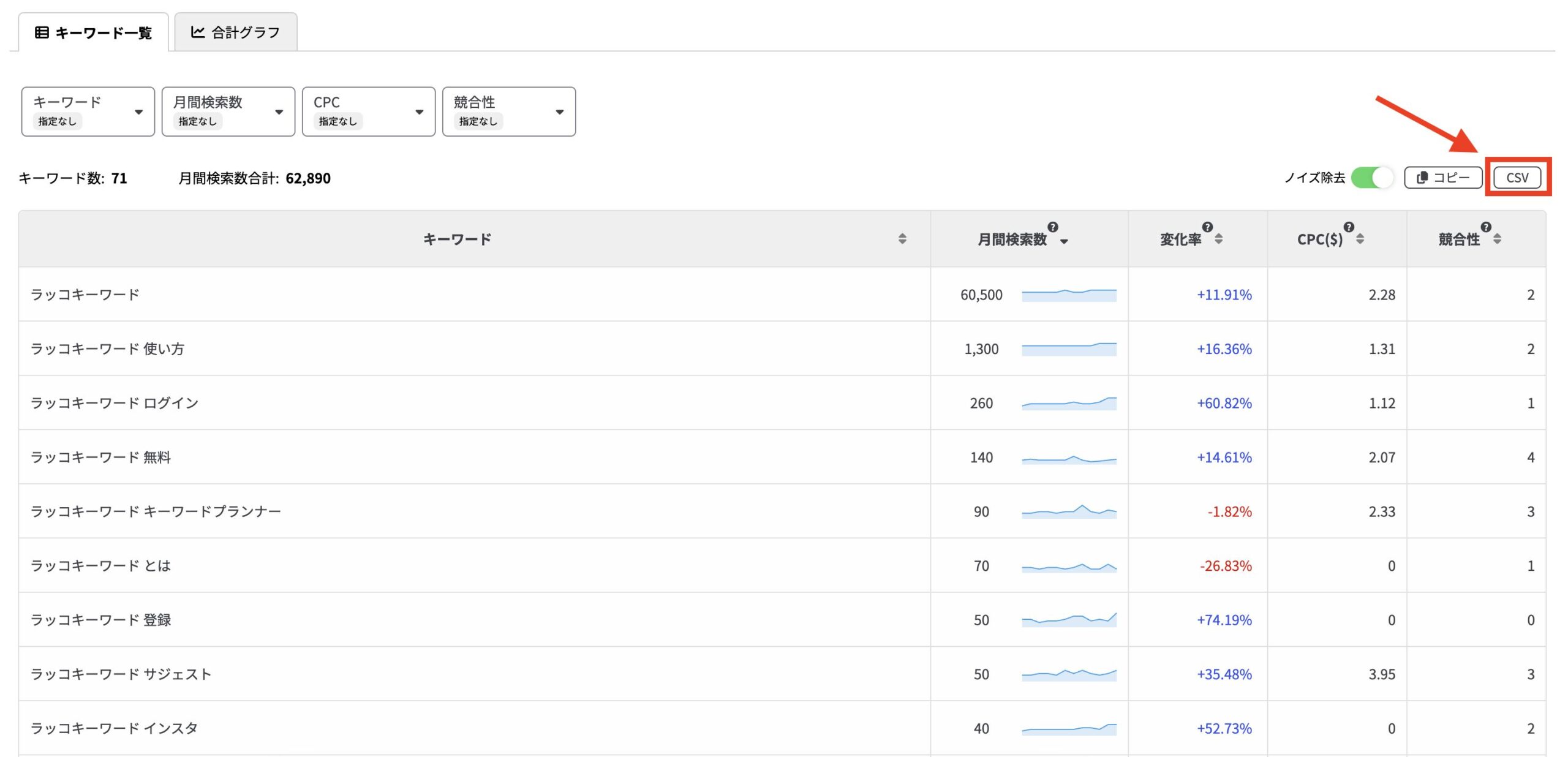Click the ラッコキーワード インスタ trend sparkline
The width and height of the screenshot is (1568, 757).
(x=1069, y=728)
